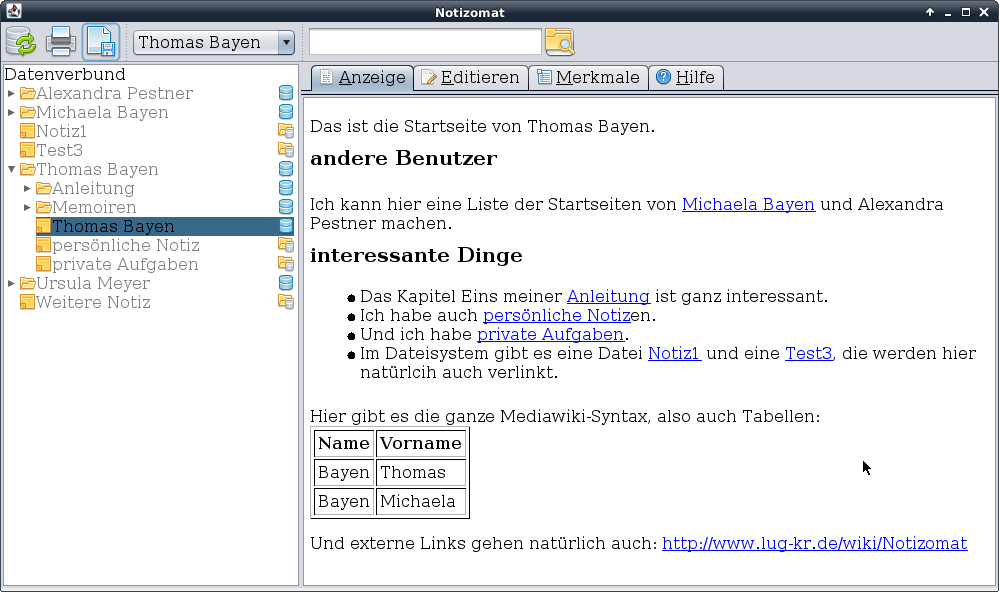This screenshot has width=999, height=592.
Task: Click the search text field
Action: tap(425, 42)
